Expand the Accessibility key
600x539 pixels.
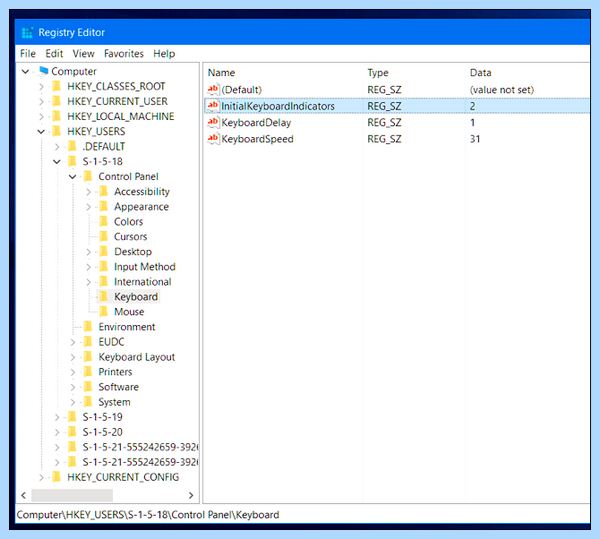pyautogui.click(x=88, y=192)
